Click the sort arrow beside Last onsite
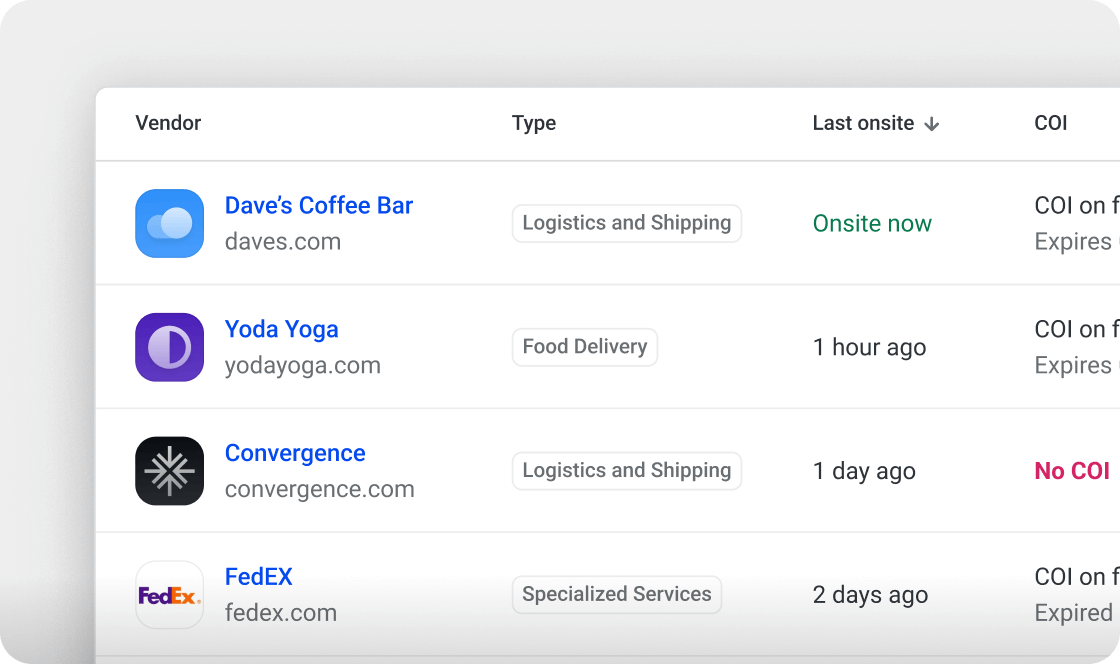The height and width of the screenshot is (664, 1120). tap(931, 124)
